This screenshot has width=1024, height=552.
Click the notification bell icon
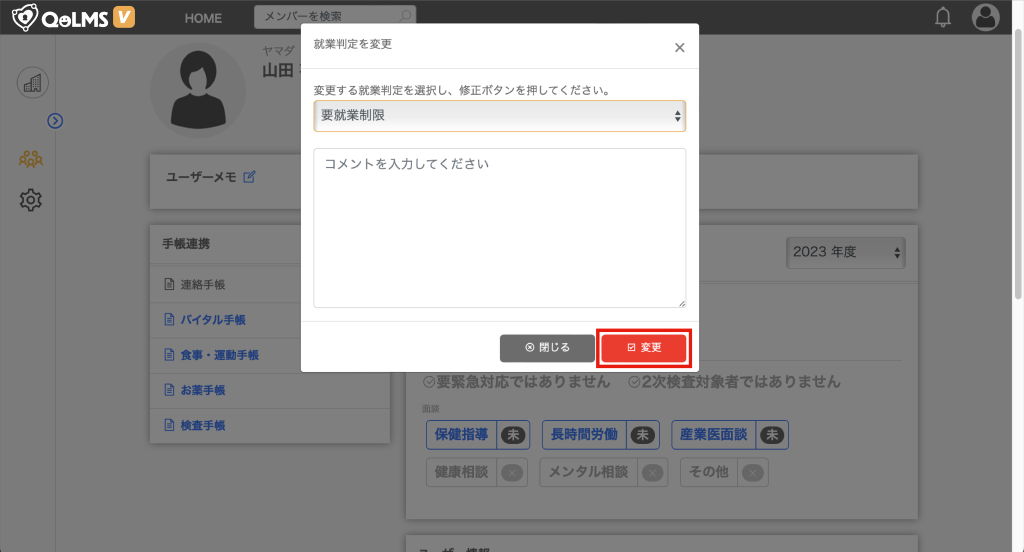click(942, 17)
